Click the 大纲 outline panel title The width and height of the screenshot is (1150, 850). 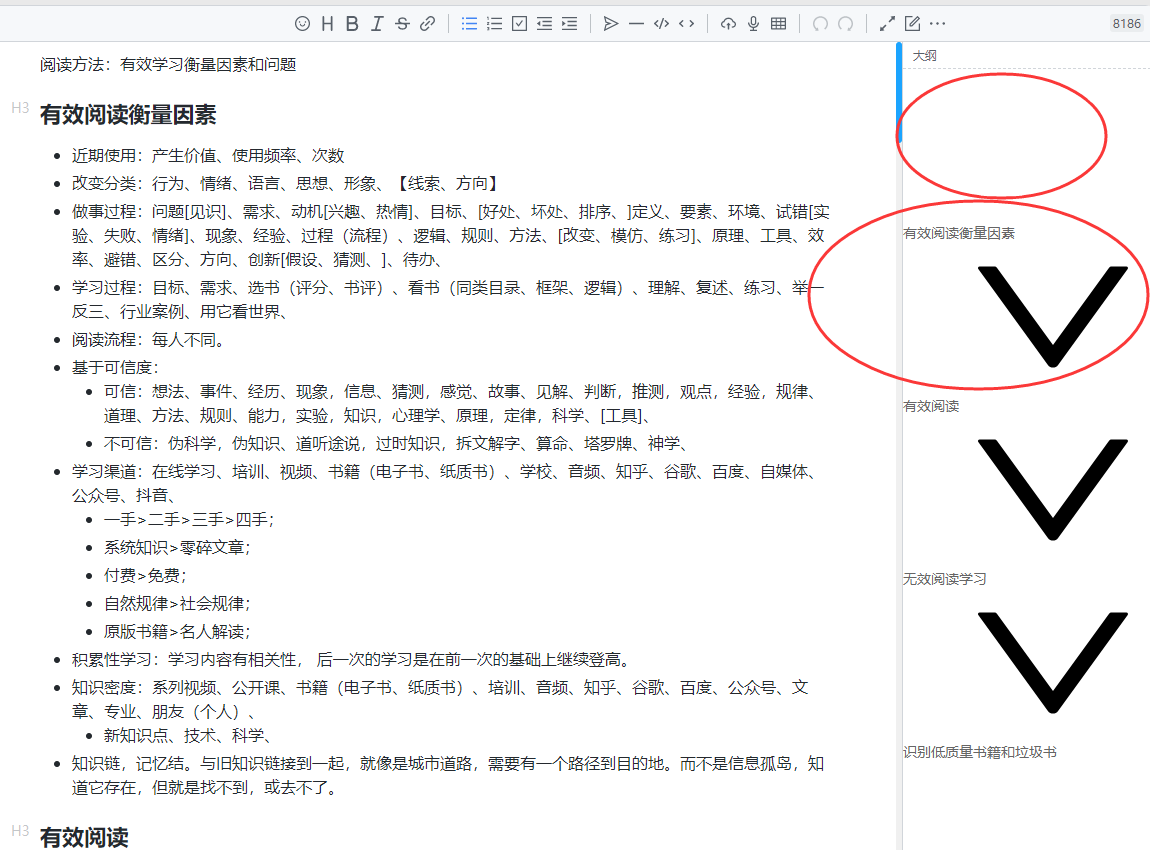pyautogui.click(x=924, y=56)
